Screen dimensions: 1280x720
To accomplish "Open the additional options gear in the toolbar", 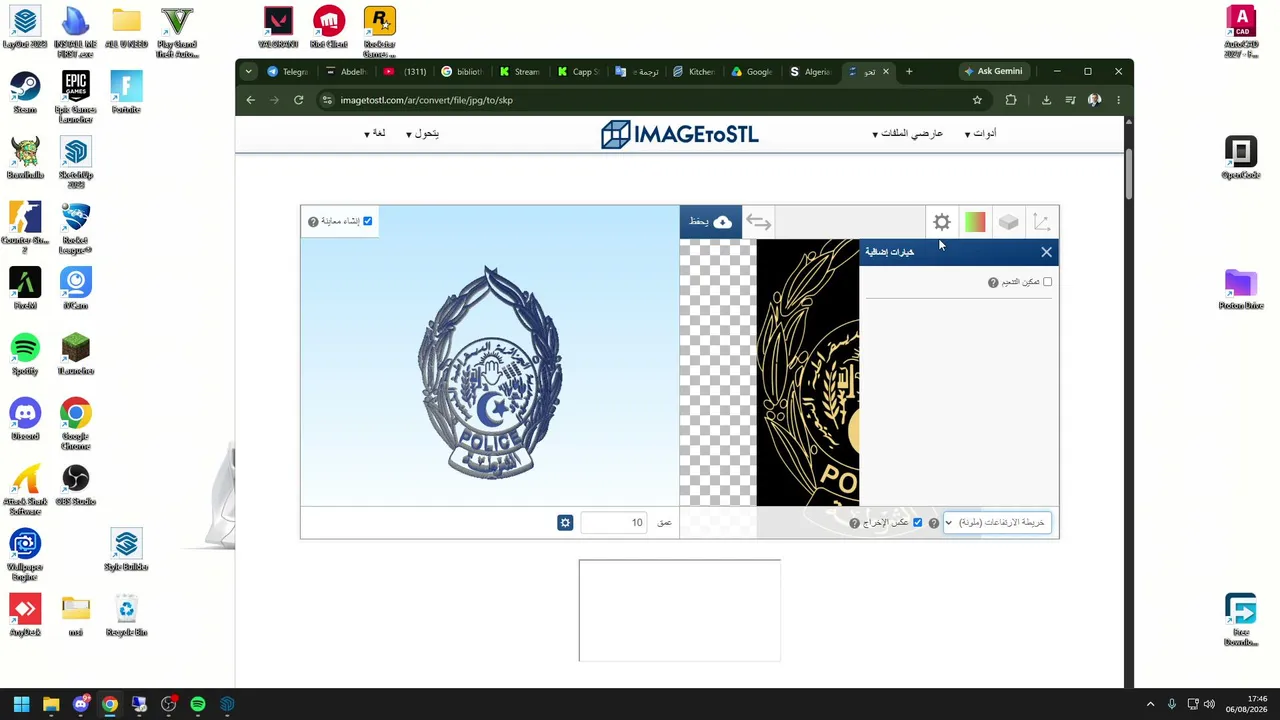I will coord(941,222).
